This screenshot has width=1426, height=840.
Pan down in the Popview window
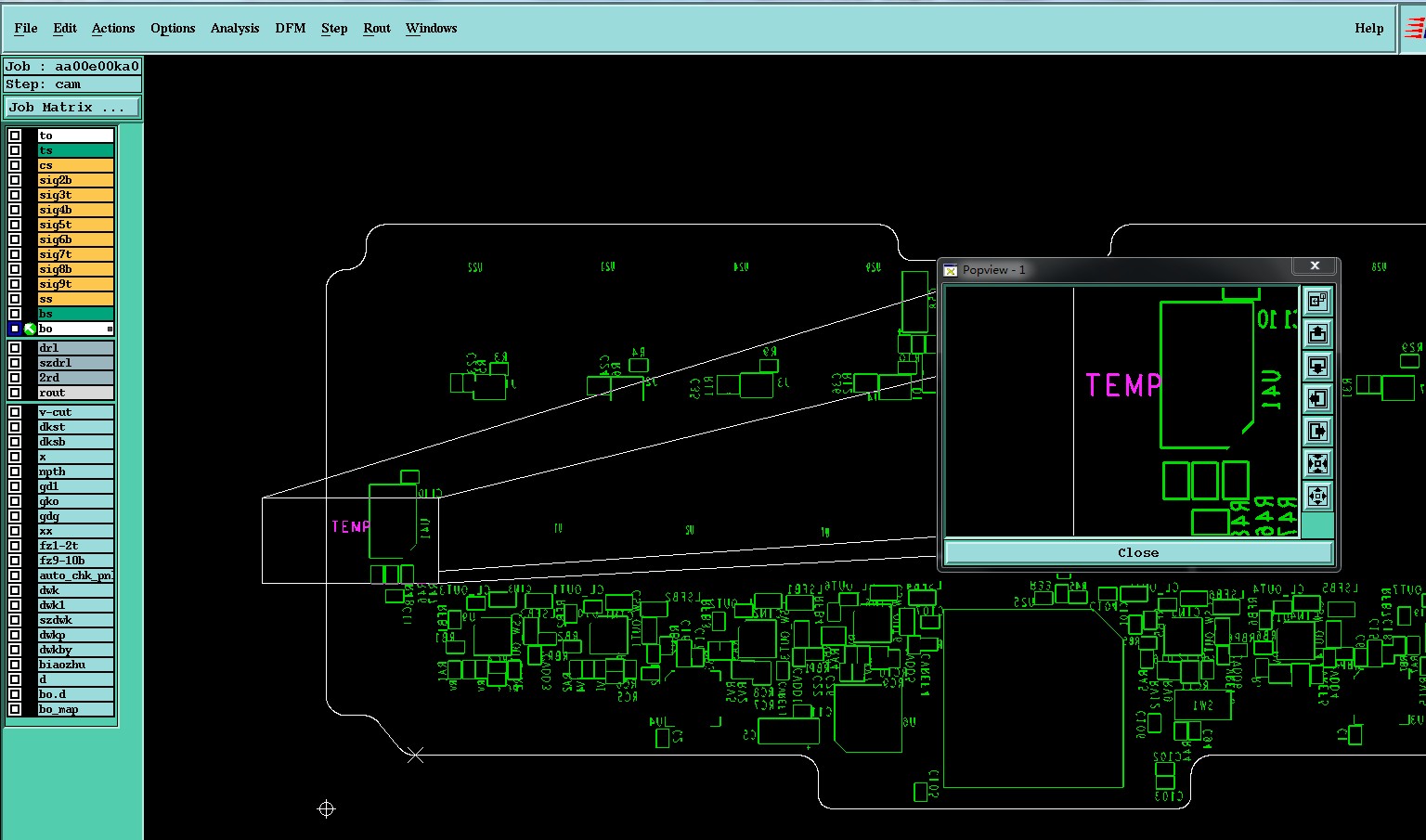click(x=1317, y=366)
